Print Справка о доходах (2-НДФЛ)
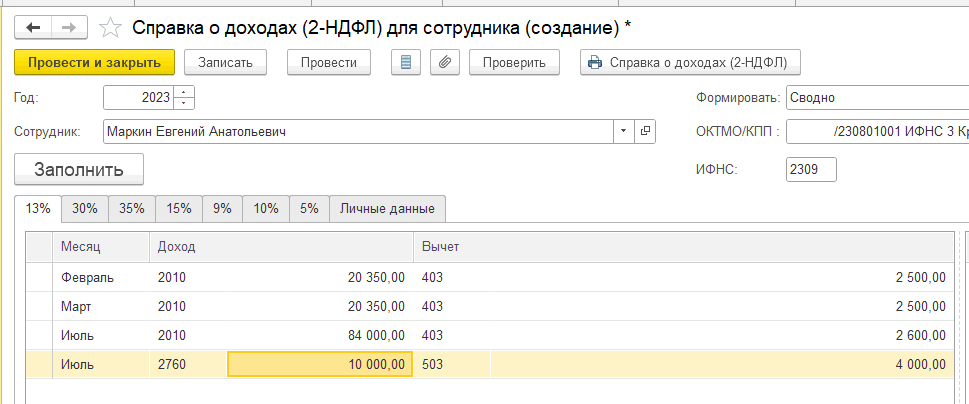This screenshot has height=404, width=969. pos(690,62)
